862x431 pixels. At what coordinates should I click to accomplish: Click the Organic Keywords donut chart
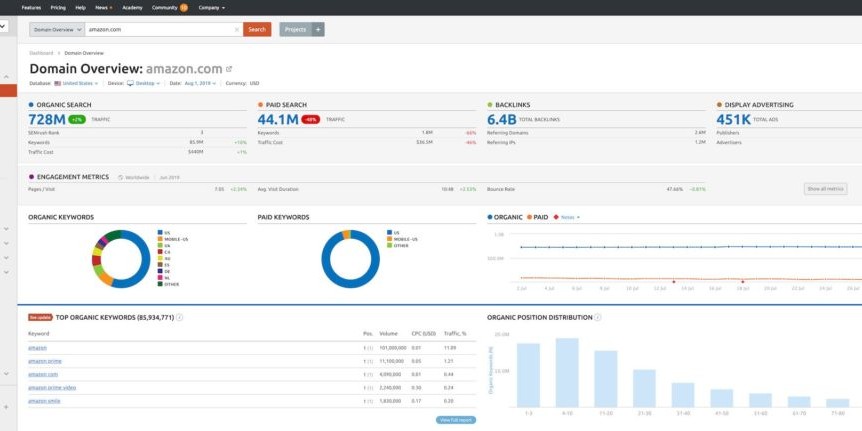click(121, 259)
